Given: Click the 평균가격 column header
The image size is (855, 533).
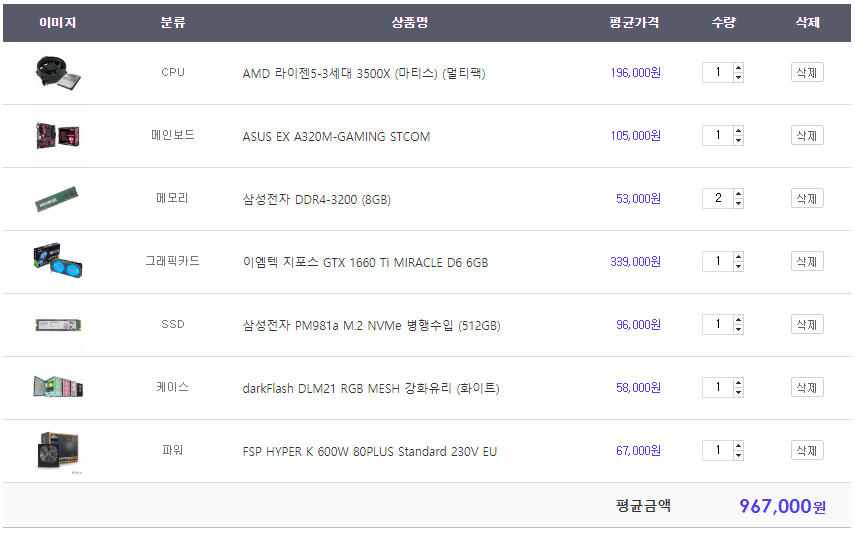Looking at the screenshot, I should (x=634, y=22).
